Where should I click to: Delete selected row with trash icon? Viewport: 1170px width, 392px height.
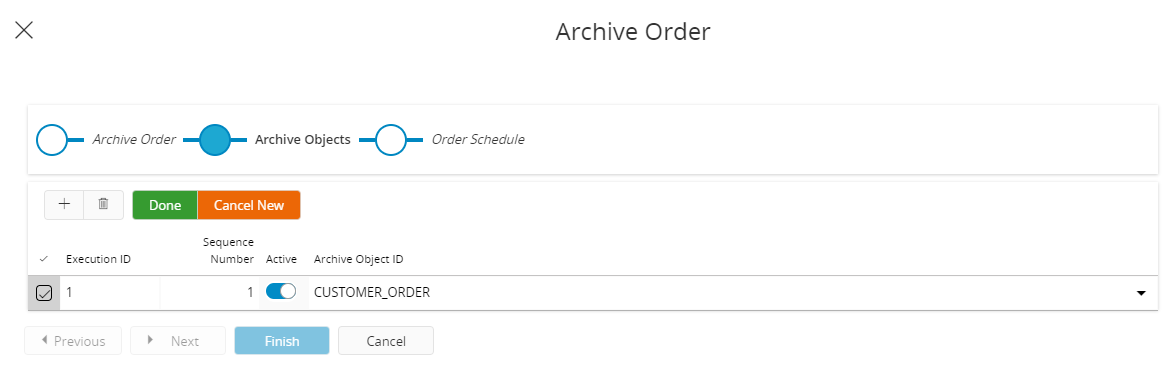pos(104,204)
